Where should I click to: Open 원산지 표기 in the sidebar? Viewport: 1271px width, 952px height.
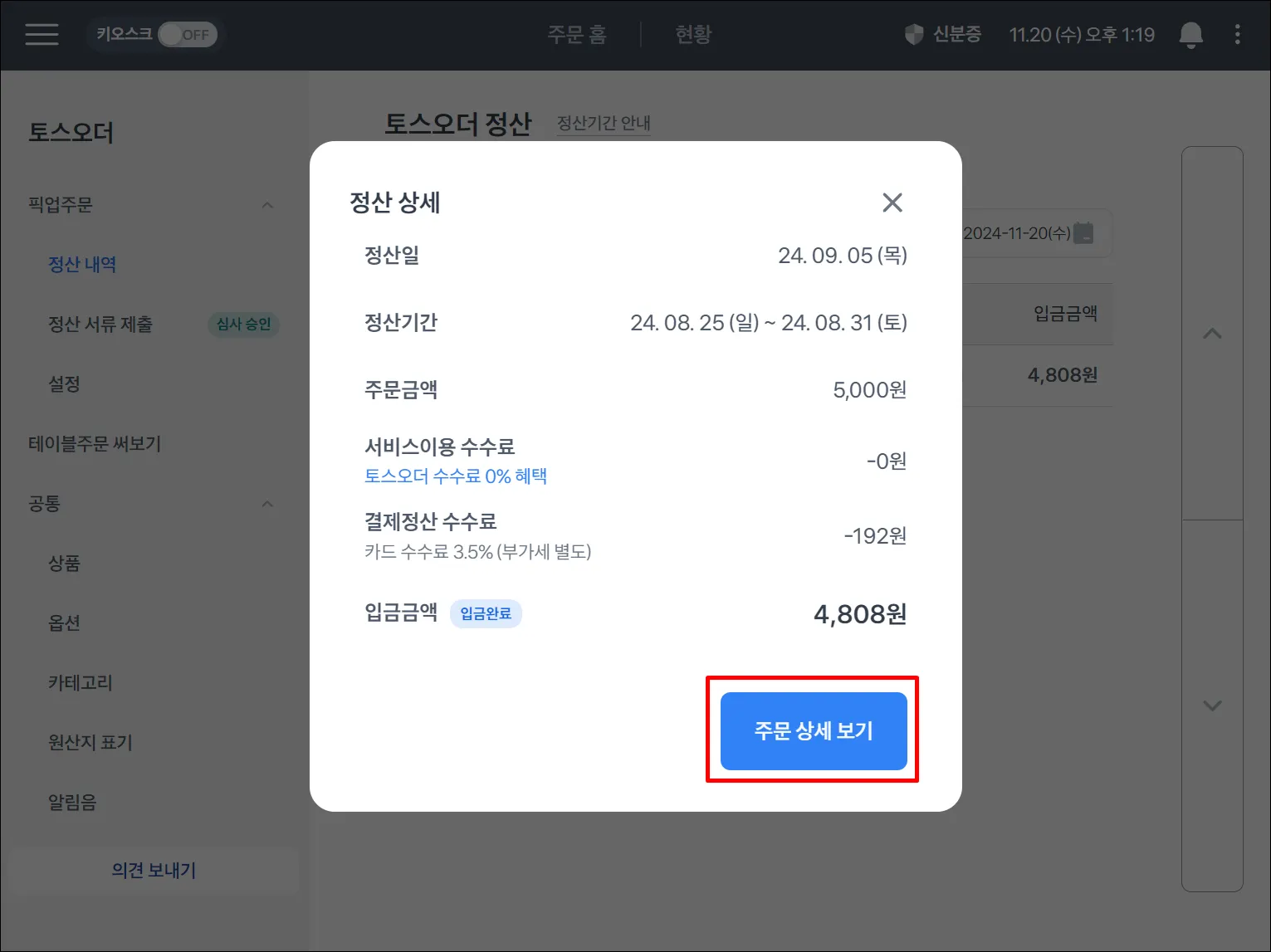point(90,743)
